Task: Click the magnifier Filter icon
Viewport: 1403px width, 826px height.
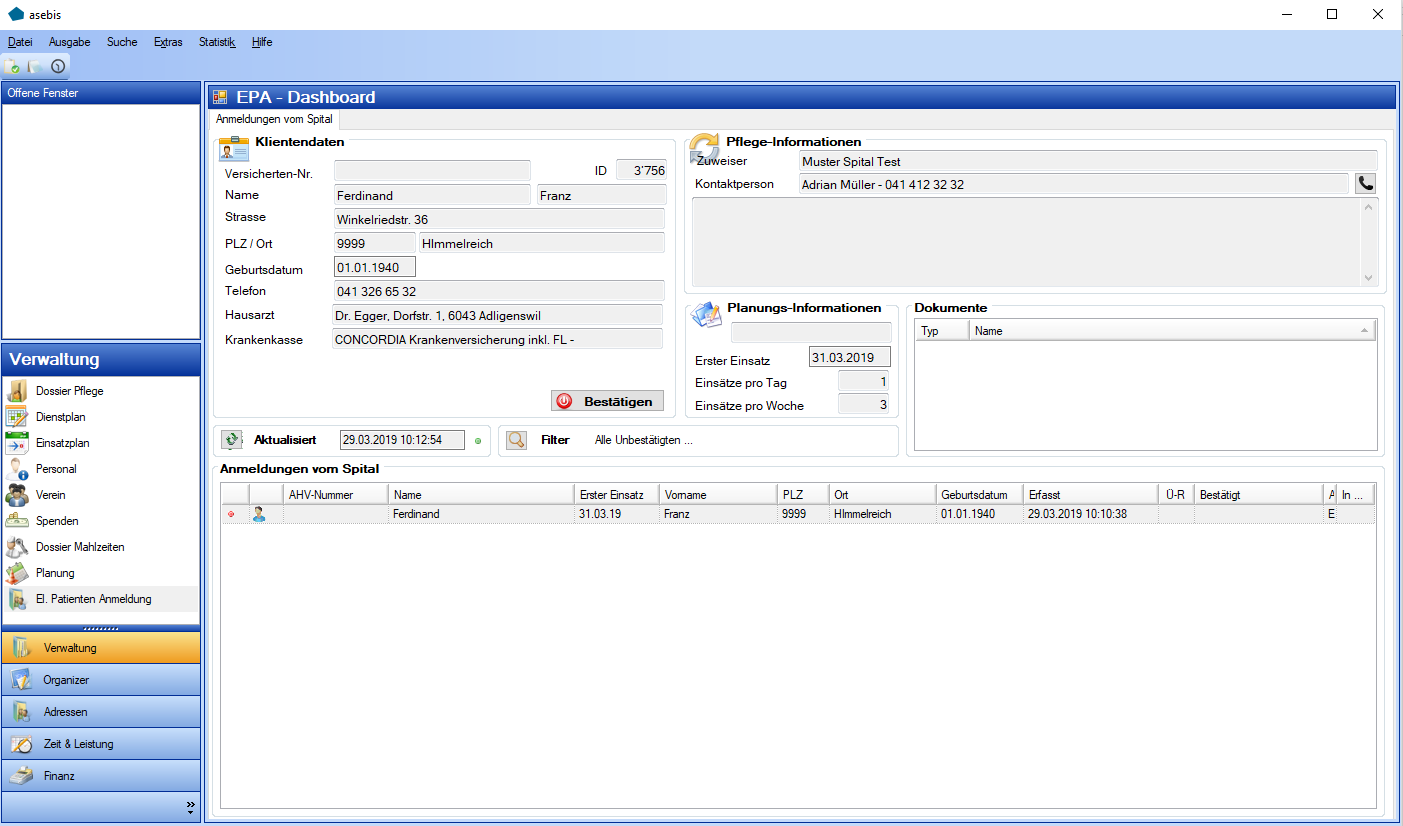Action: 516,440
